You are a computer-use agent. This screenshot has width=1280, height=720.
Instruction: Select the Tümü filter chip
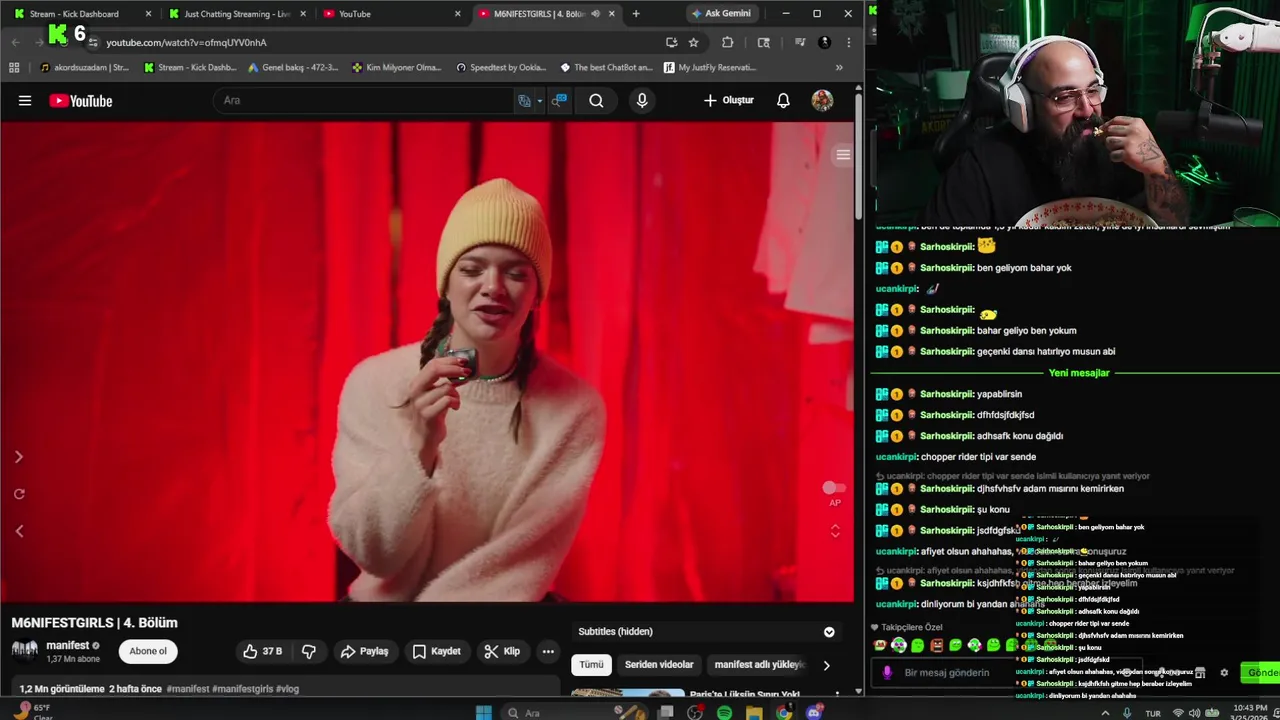[591, 664]
